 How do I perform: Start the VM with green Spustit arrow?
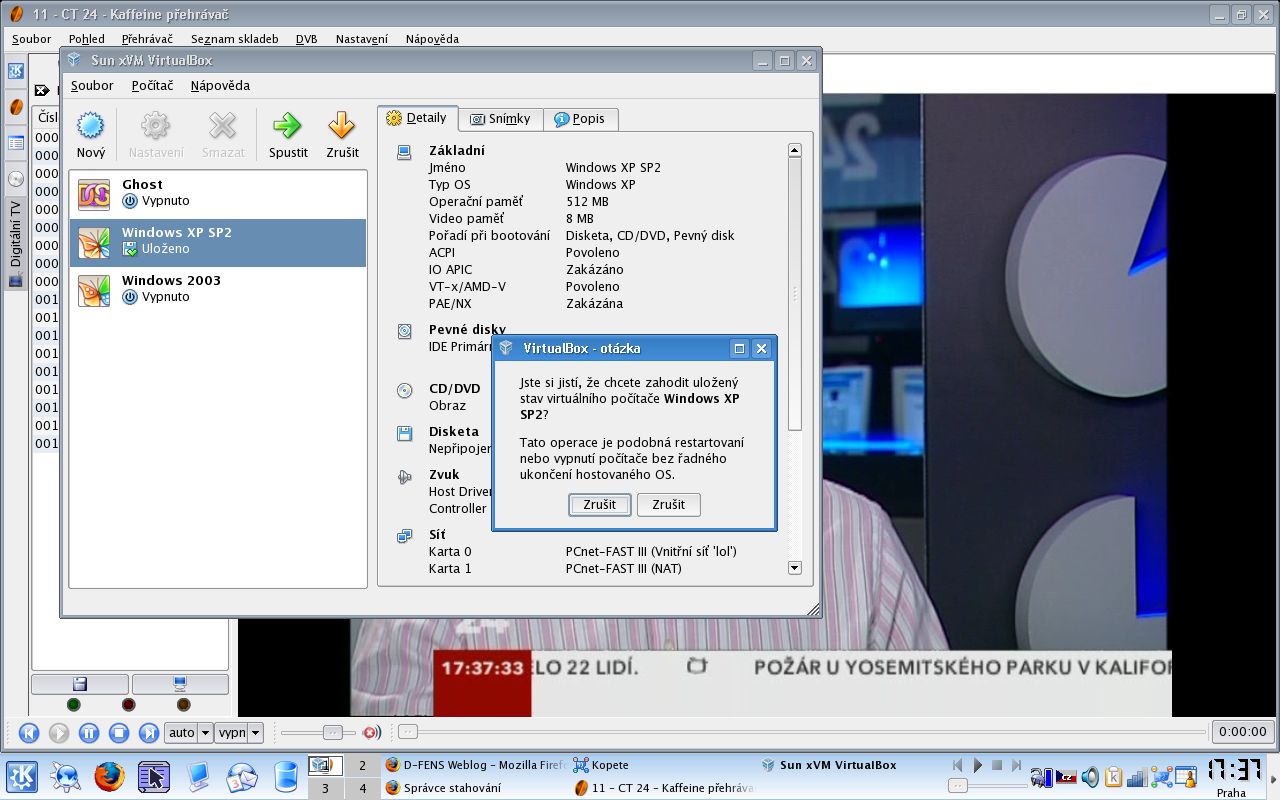click(288, 135)
